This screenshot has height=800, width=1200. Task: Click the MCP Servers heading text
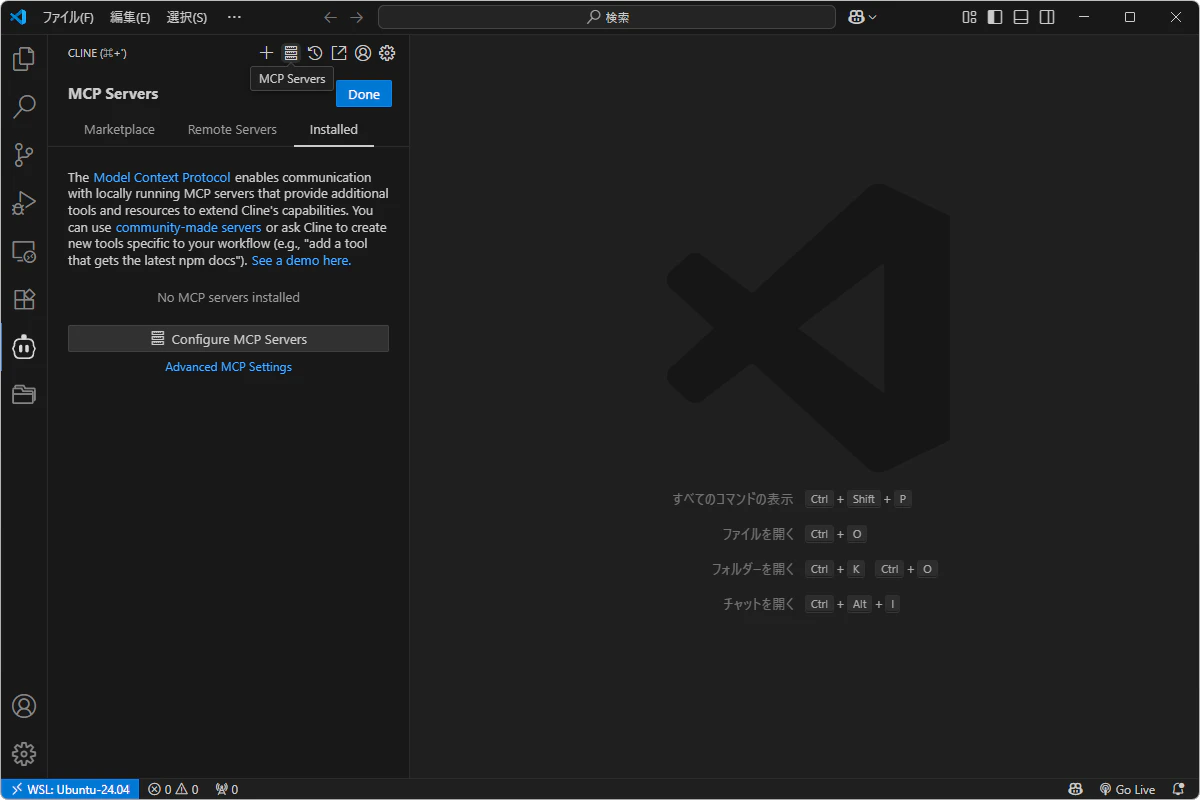[x=113, y=94]
